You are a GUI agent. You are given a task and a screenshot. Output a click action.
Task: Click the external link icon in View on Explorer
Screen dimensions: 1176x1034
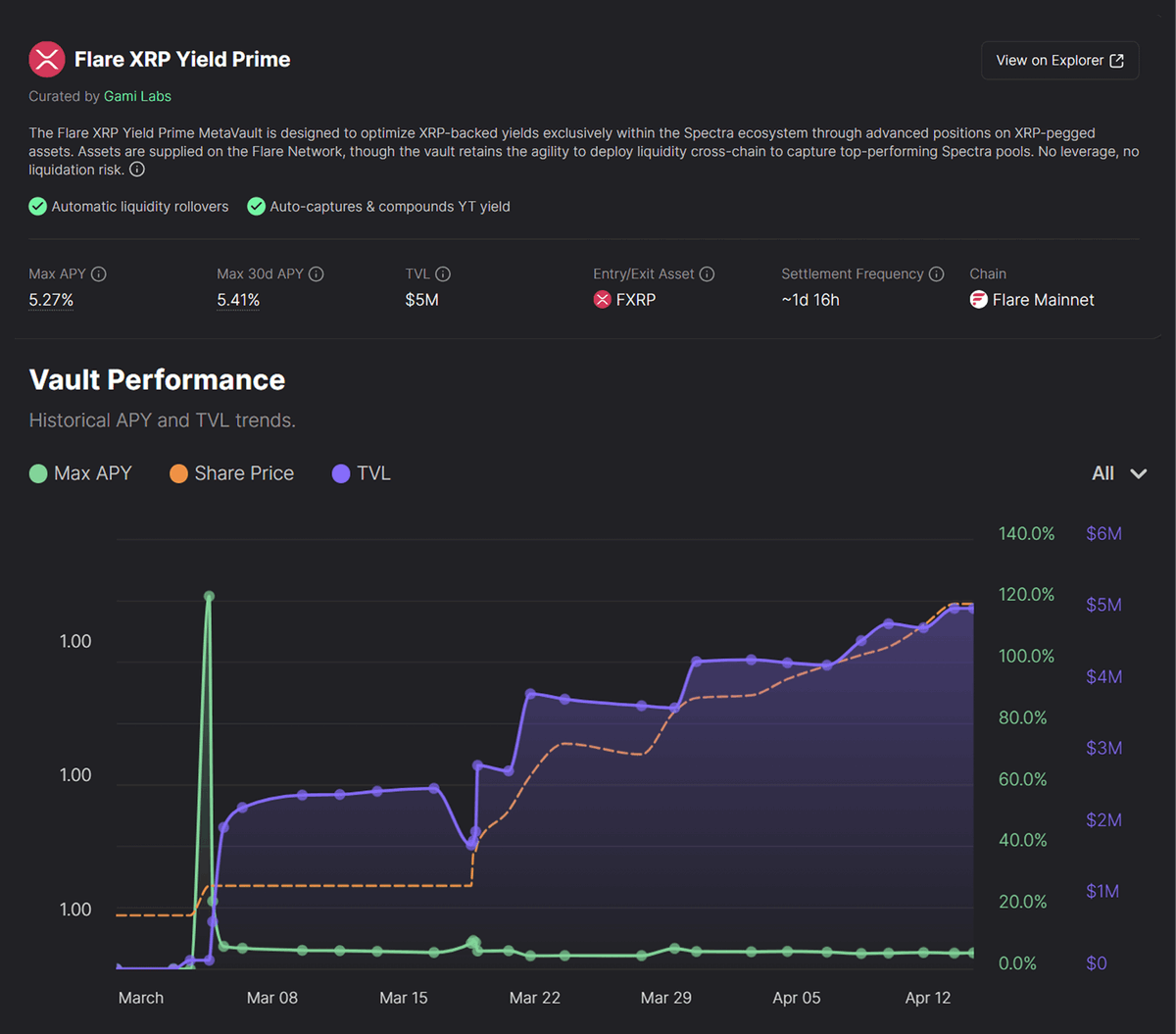(1116, 61)
